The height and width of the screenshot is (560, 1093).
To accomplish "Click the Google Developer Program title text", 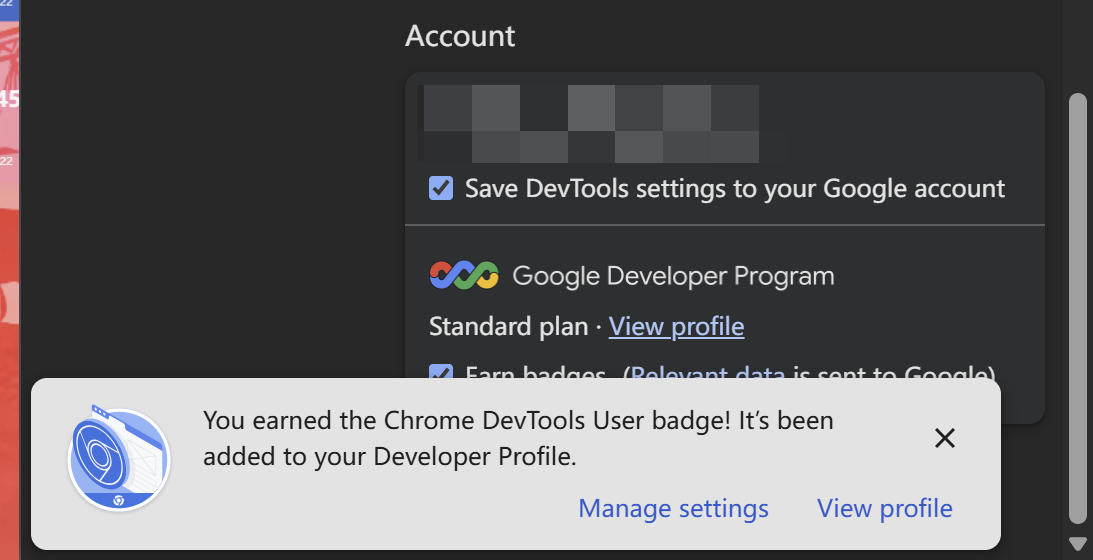I will [x=673, y=276].
